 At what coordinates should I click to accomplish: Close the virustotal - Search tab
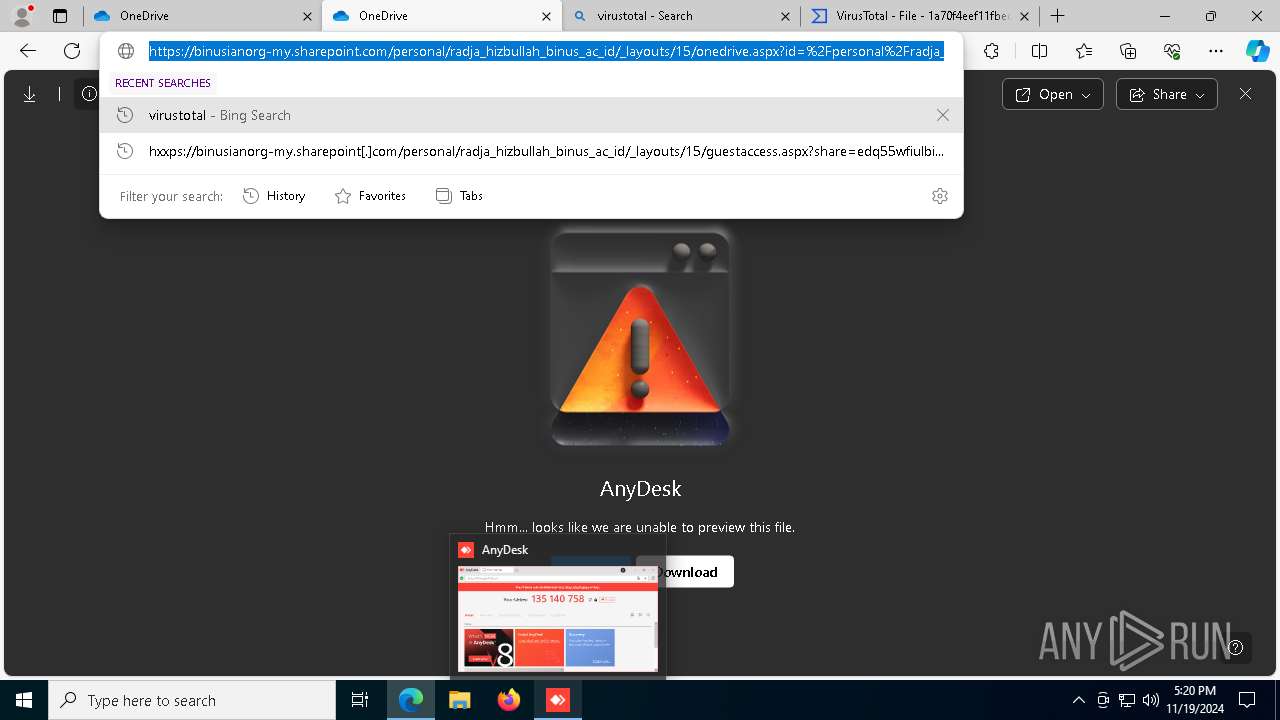pos(784,16)
